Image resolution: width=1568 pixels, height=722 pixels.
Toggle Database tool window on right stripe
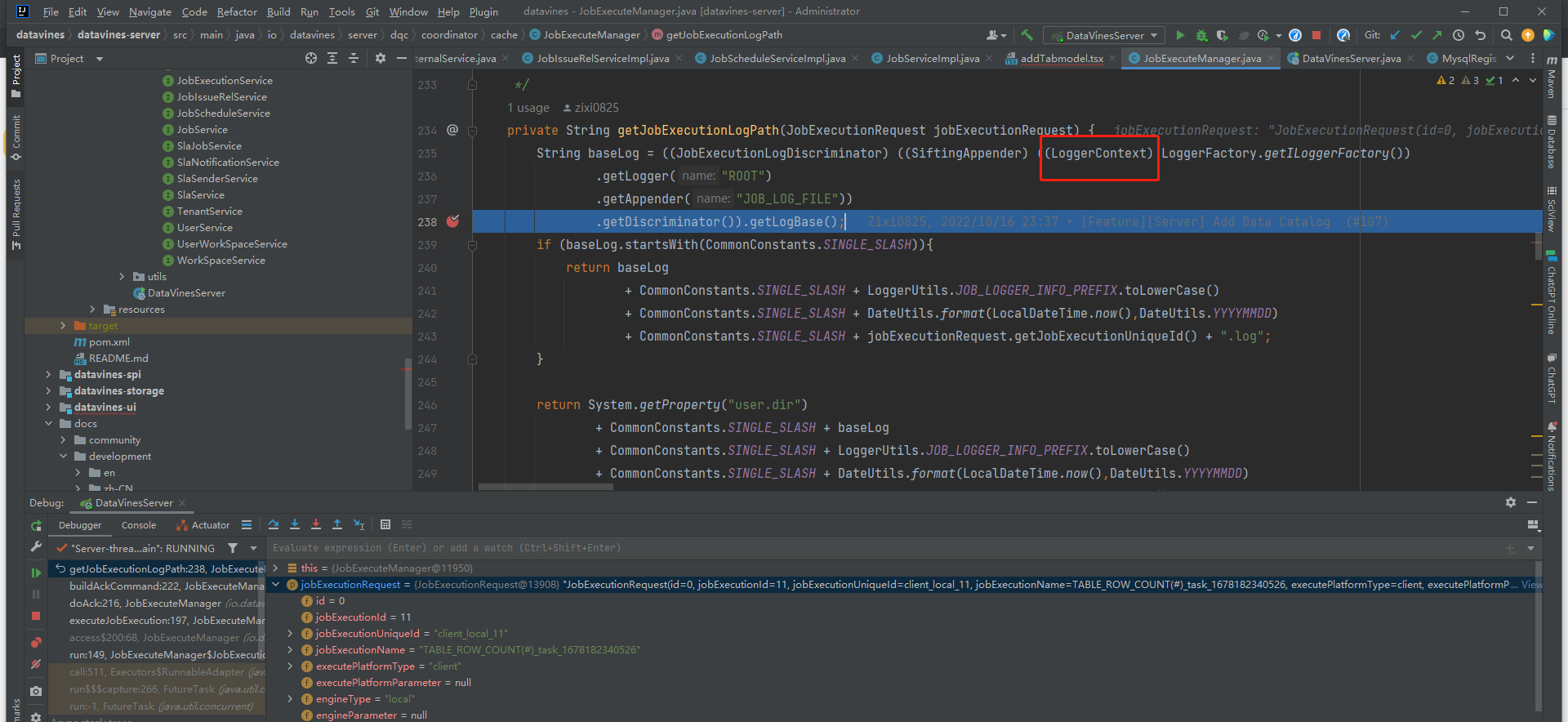coord(1552,141)
